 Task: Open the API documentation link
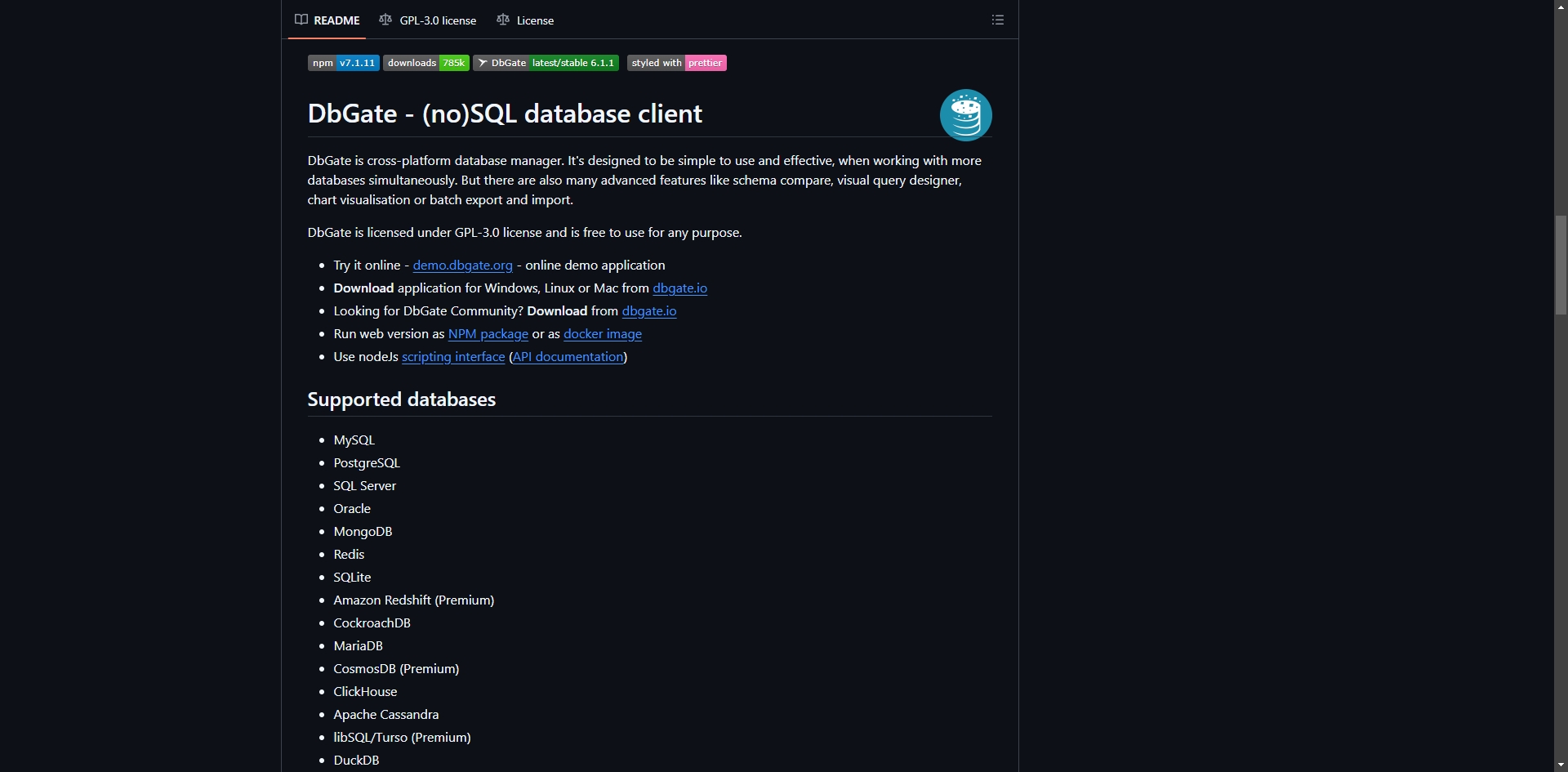568,357
